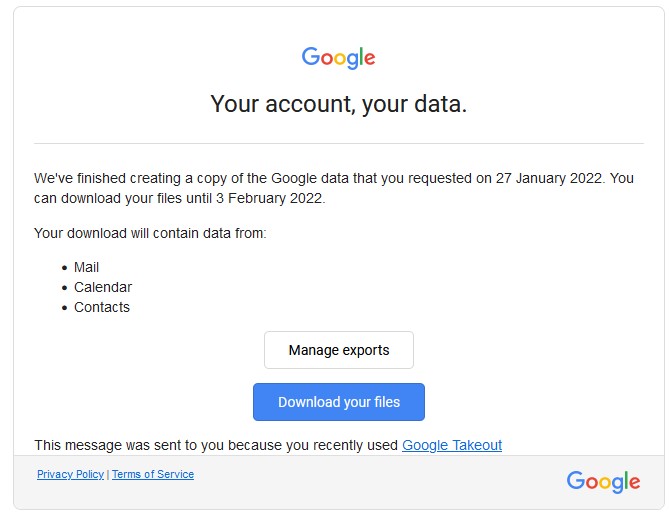Click the Calendar list item
Image resolution: width=670 pixels, height=517 pixels.
point(103,287)
